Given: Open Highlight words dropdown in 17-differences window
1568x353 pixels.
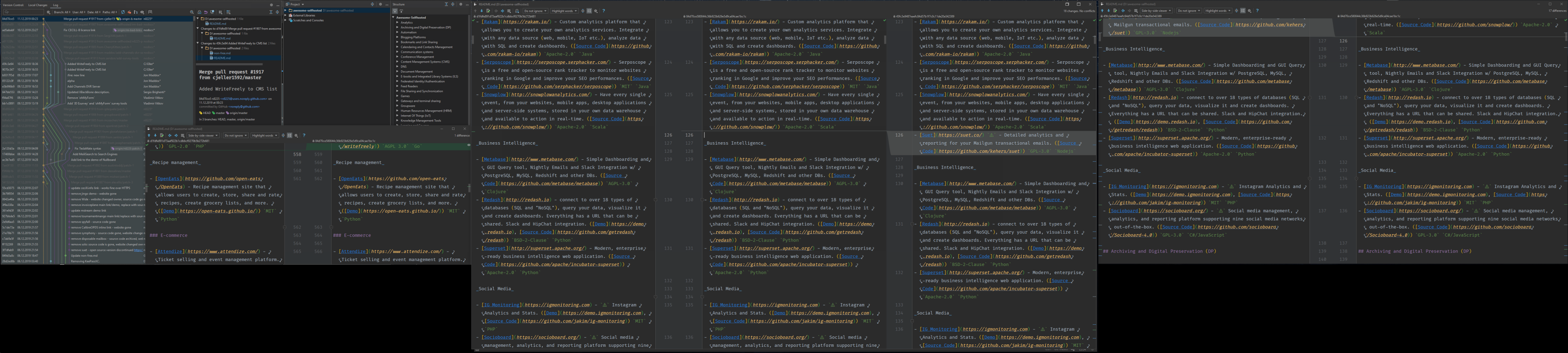Looking at the screenshot, I should point(1218,11).
